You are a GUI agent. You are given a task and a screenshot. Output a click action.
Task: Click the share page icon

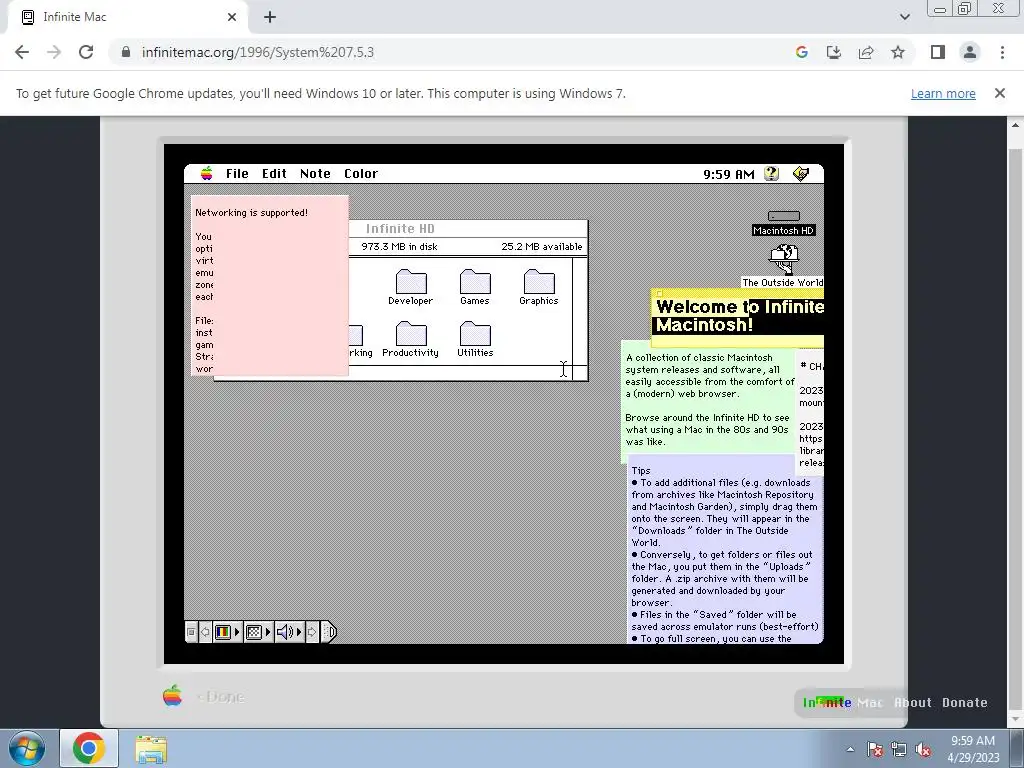(866, 52)
